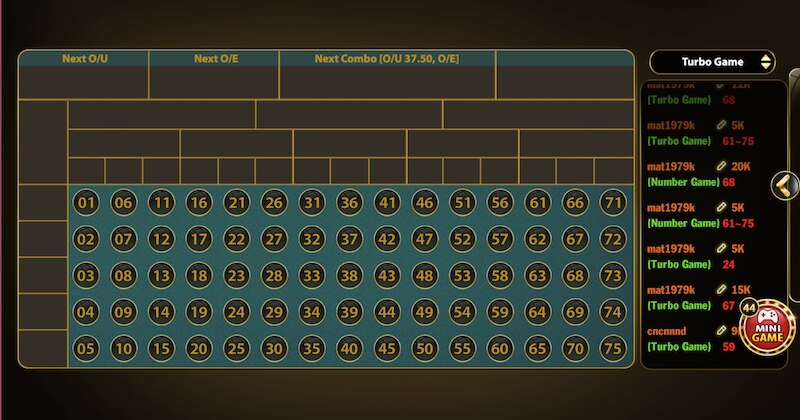Click pencil icon beside mat1979k 20K bet
The height and width of the screenshot is (420, 800).
coord(721,166)
